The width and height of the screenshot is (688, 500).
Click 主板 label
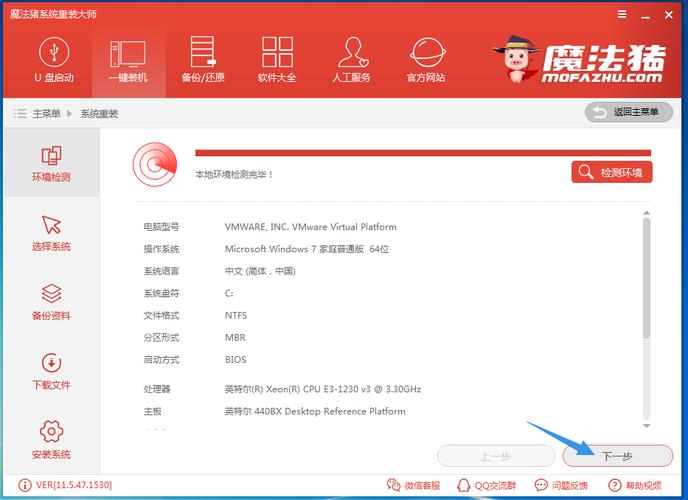point(152,411)
